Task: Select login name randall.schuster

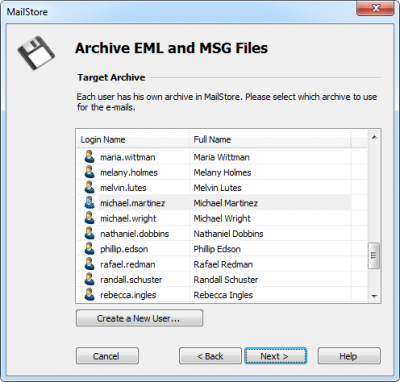Action: [x=131, y=280]
